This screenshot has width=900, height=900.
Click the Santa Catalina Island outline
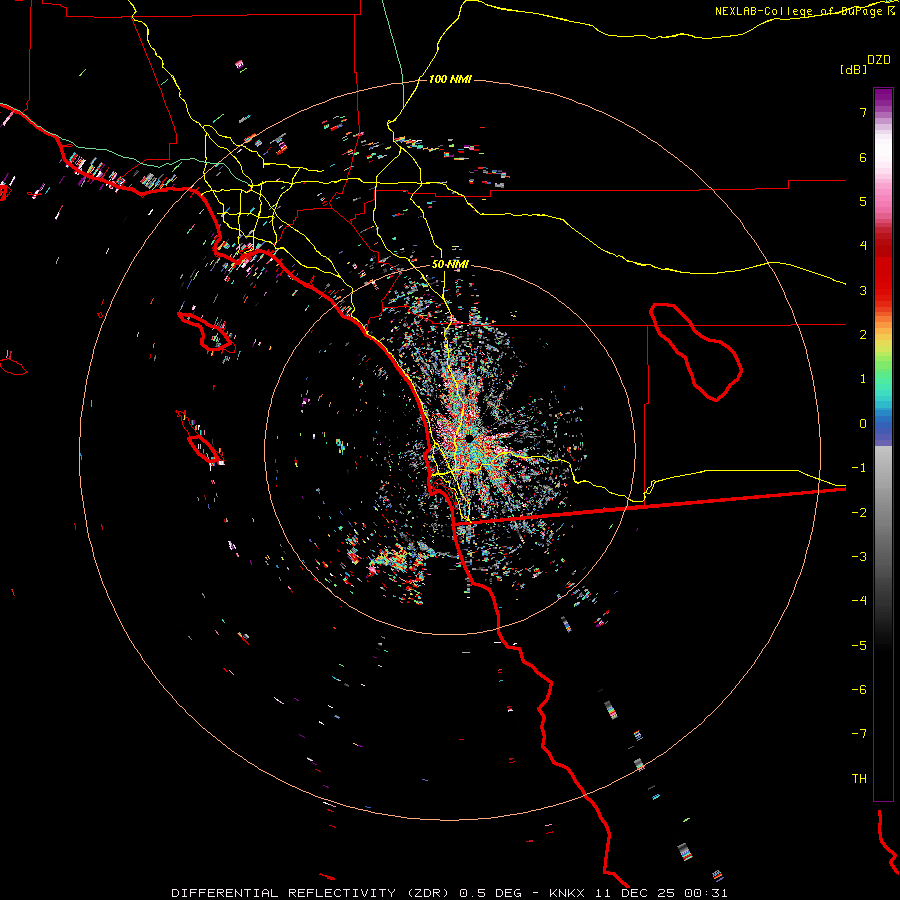coord(207,332)
